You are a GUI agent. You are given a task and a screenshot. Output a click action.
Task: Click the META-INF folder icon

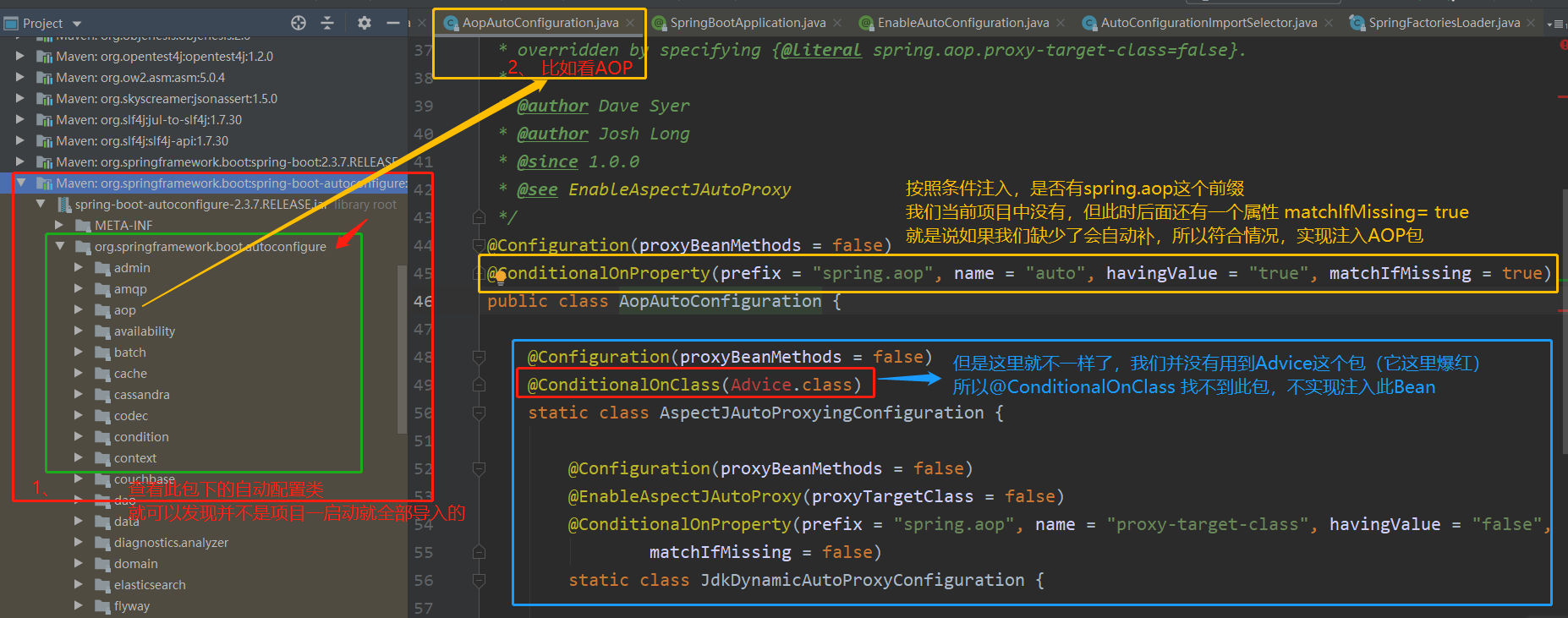83,226
